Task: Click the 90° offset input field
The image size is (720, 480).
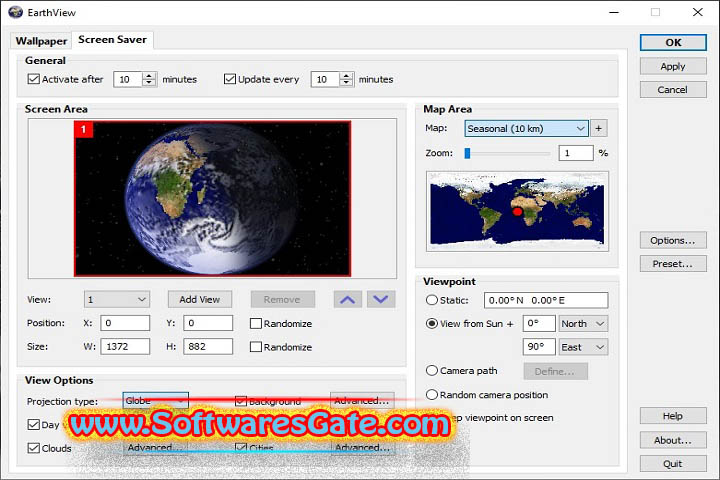Action: [x=539, y=347]
